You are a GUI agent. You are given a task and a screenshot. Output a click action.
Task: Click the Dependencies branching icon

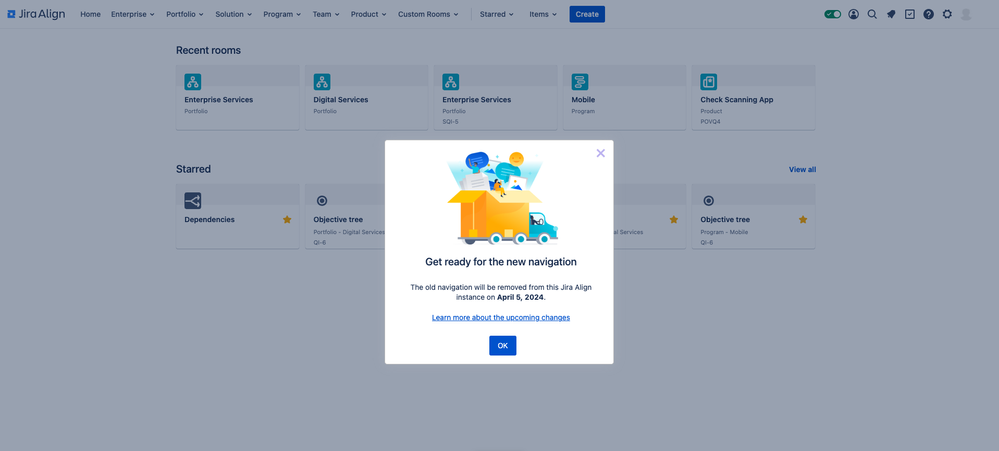pyautogui.click(x=192, y=201)
